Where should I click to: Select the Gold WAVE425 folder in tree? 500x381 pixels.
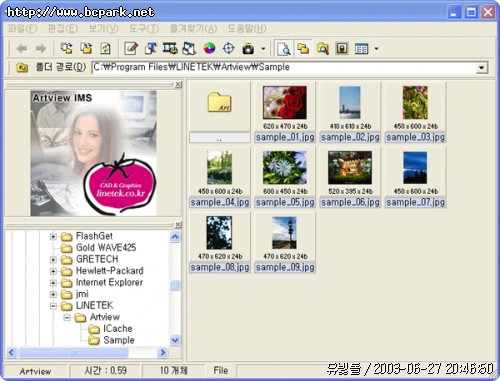tap(106, 248)
